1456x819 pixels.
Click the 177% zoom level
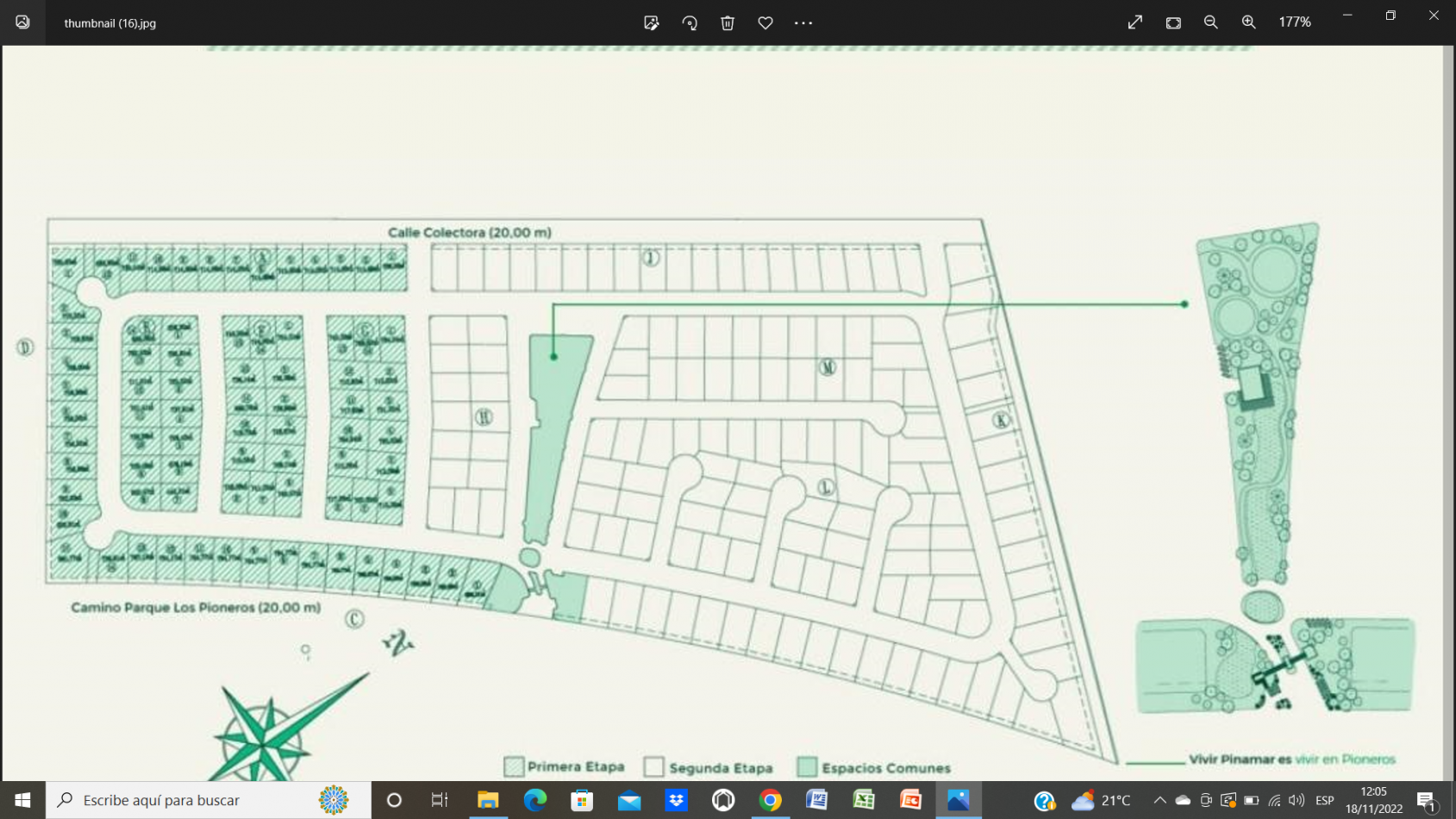tap(1295, 22)
